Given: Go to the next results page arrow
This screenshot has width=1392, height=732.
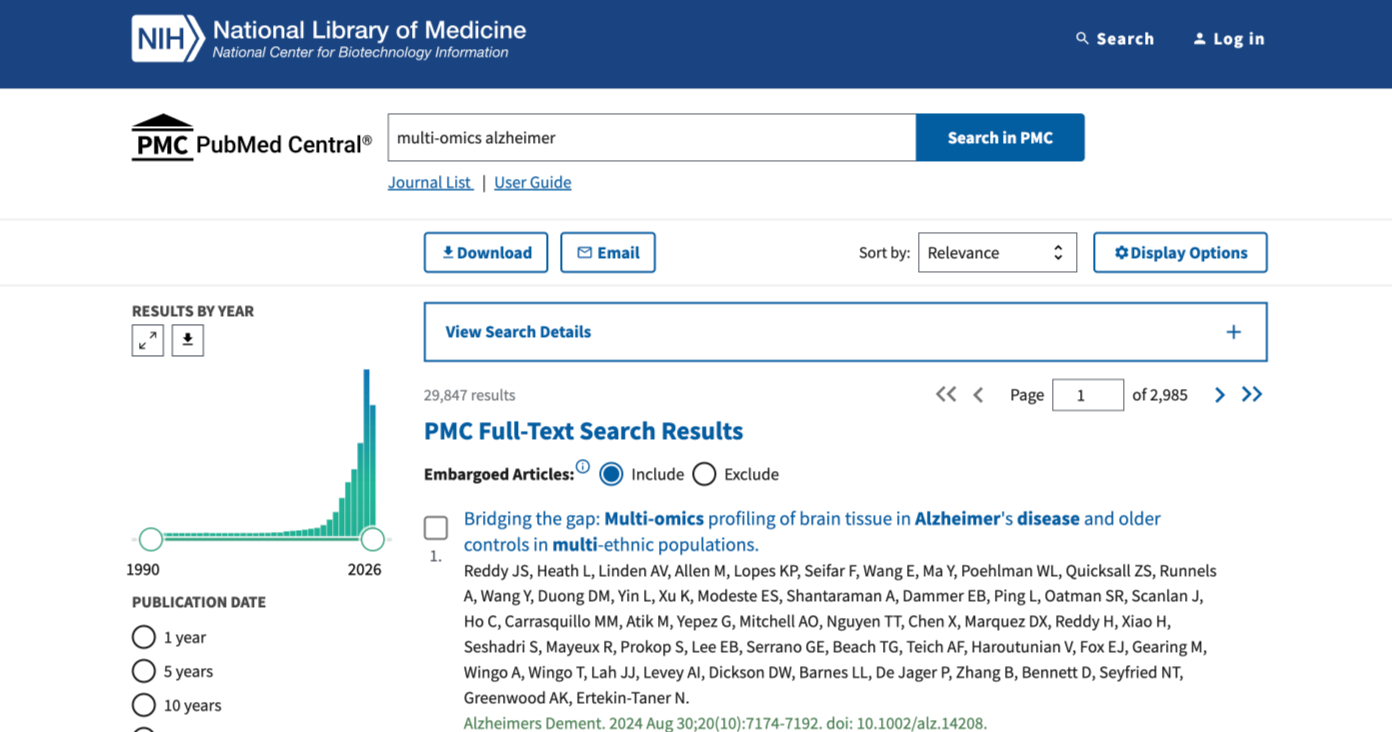Looking at the screenshot, I should point(1219,395).
